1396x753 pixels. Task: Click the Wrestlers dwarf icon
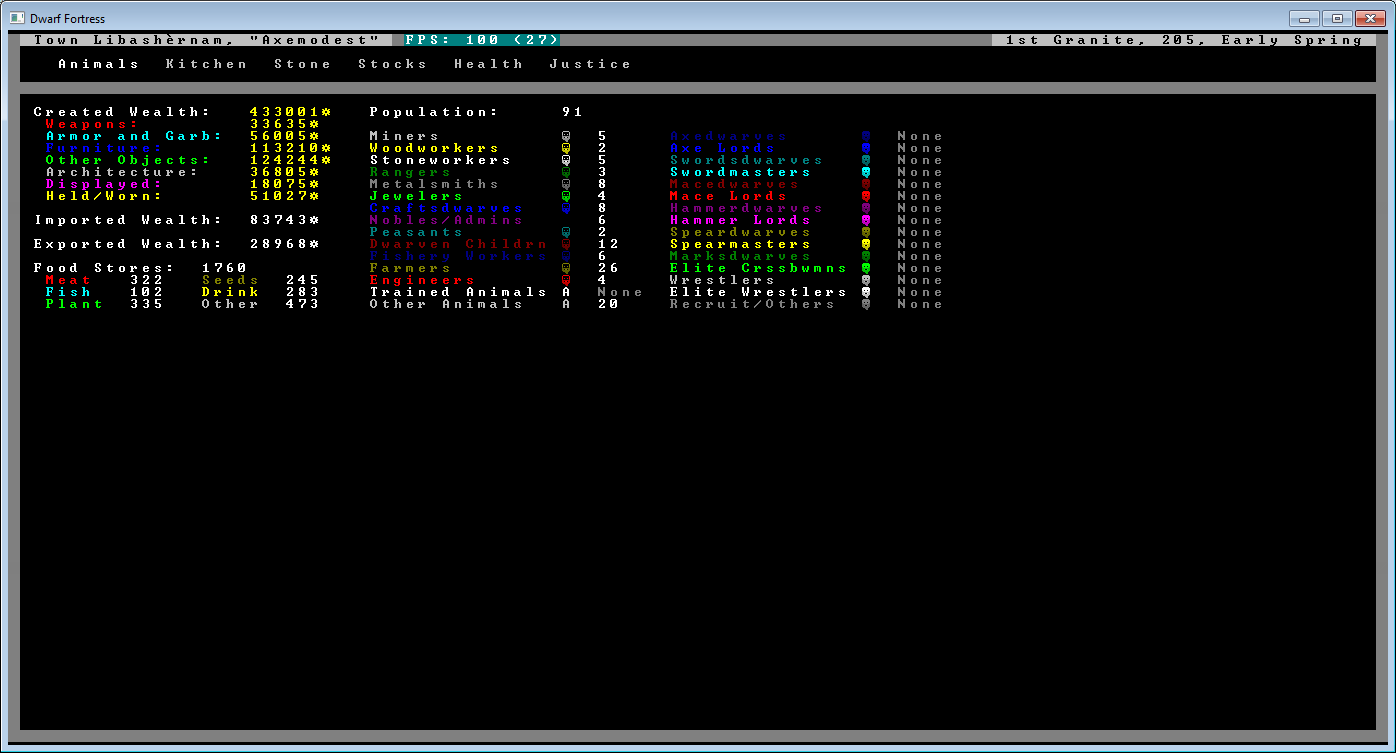click(x=866, y=280)
